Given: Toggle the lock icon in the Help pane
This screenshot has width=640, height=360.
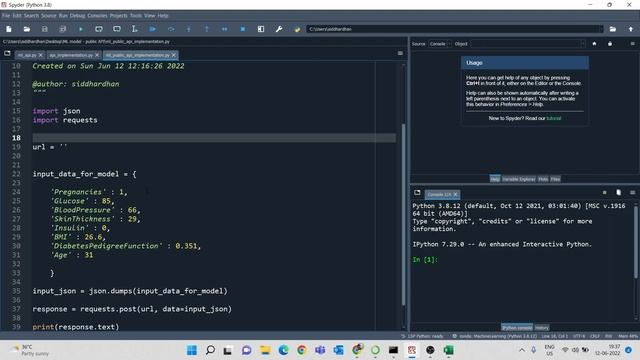Looking at the screenshot, I should [x=610, y=44].
